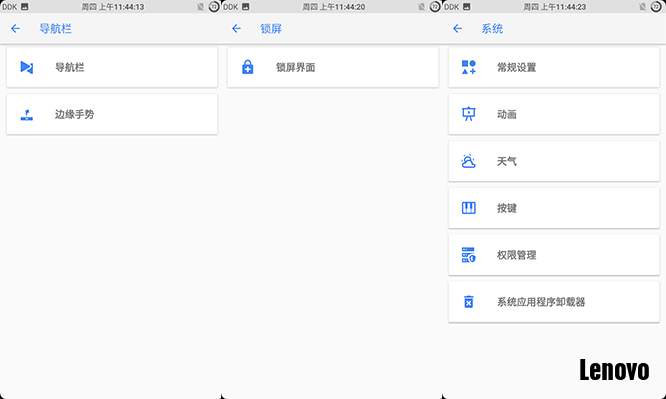Click the 边缘手势 gesture icon

[27, 114]
